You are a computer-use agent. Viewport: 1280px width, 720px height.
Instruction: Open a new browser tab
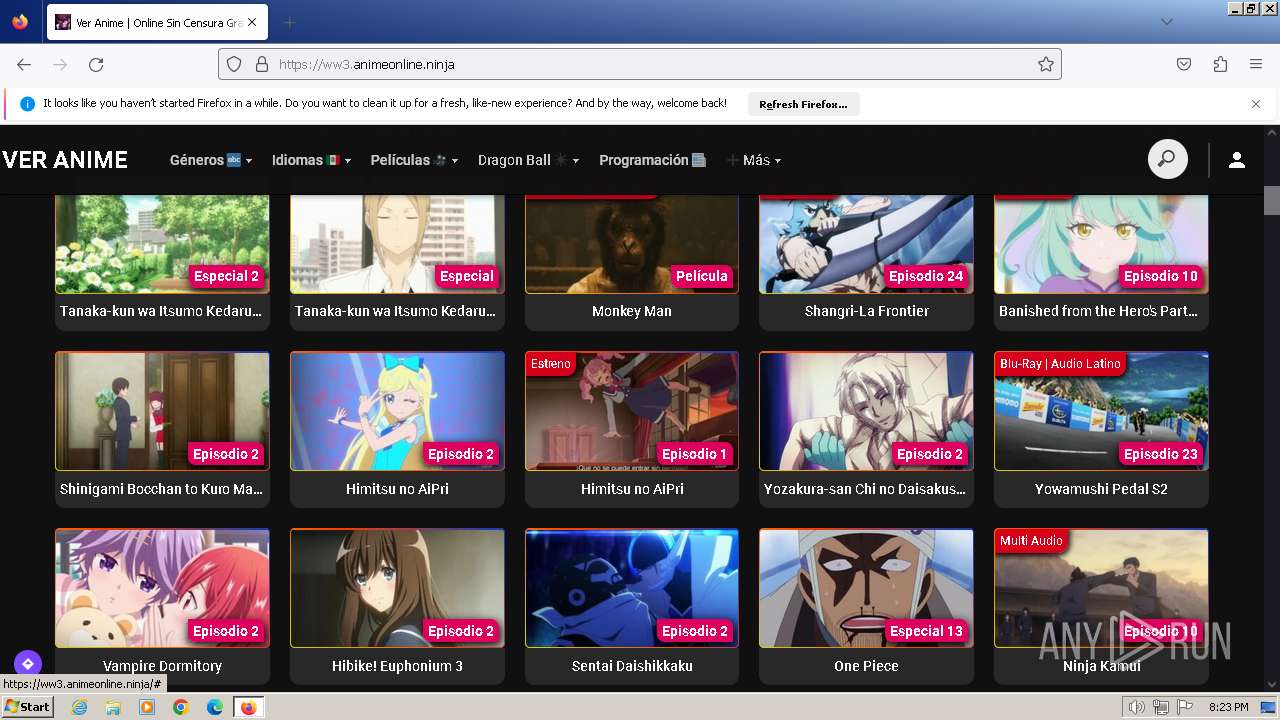point(289,22)
